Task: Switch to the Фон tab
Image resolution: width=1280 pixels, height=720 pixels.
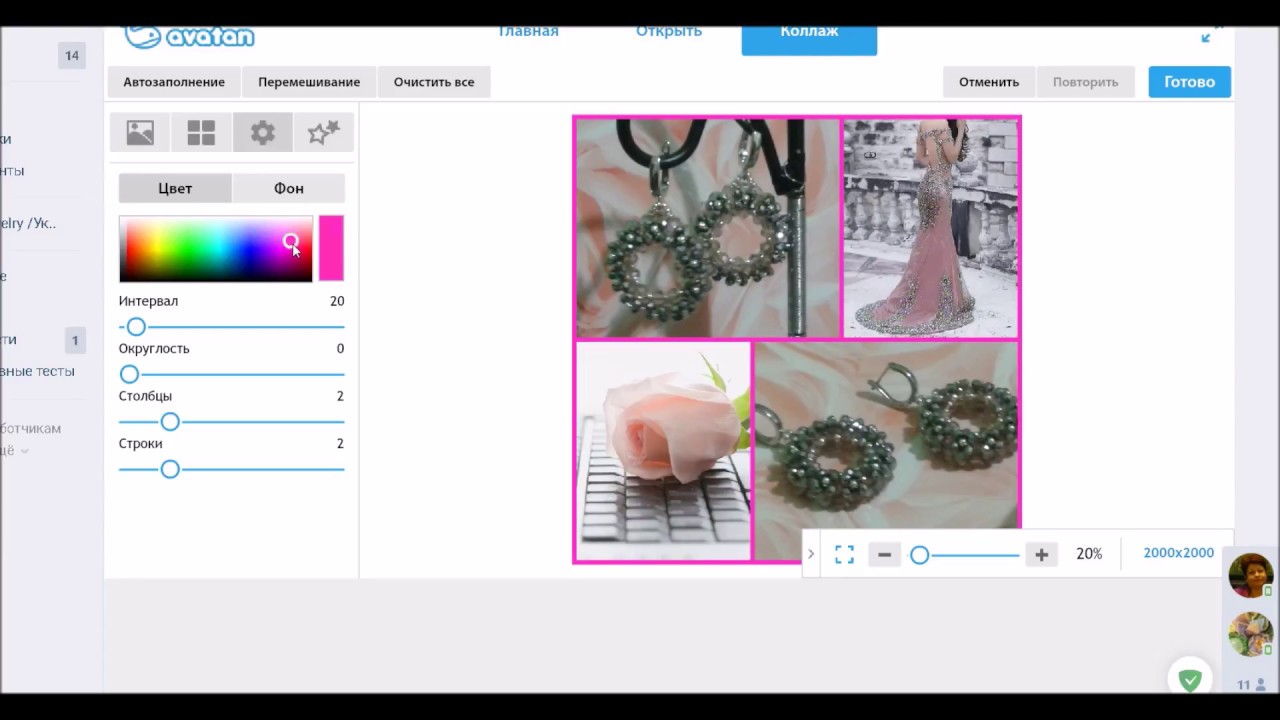Action: pyautogui.click(x=289, y=188)
